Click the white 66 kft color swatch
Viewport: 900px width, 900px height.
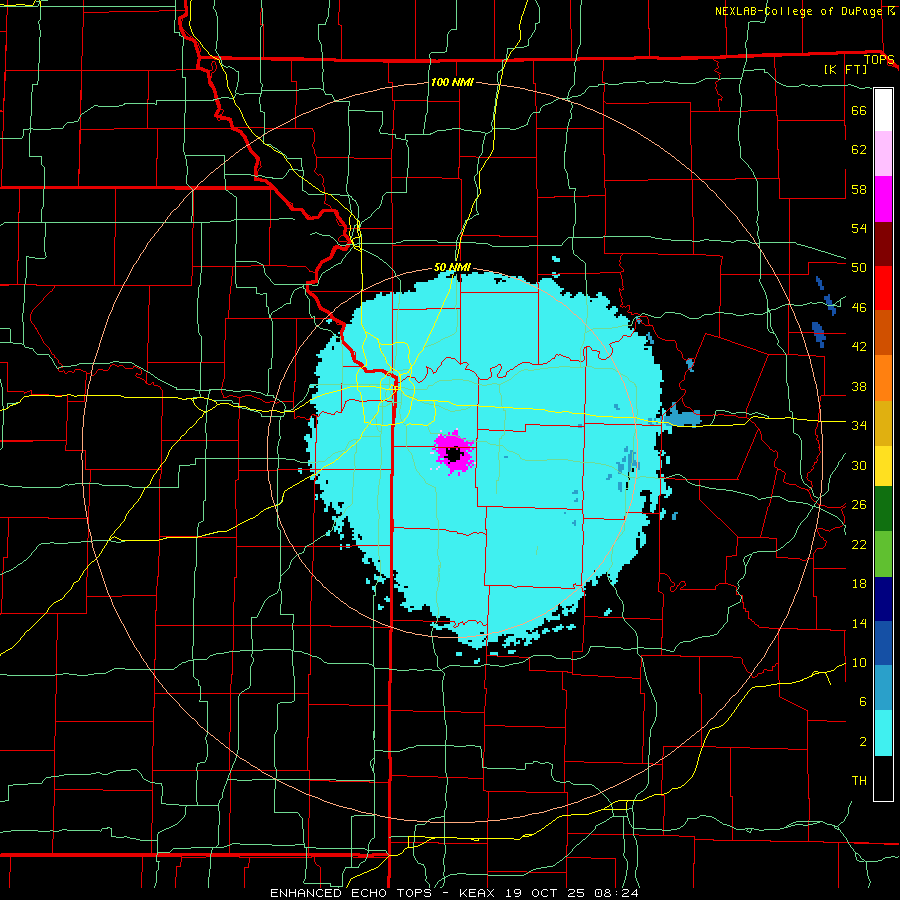coord(883,110)
